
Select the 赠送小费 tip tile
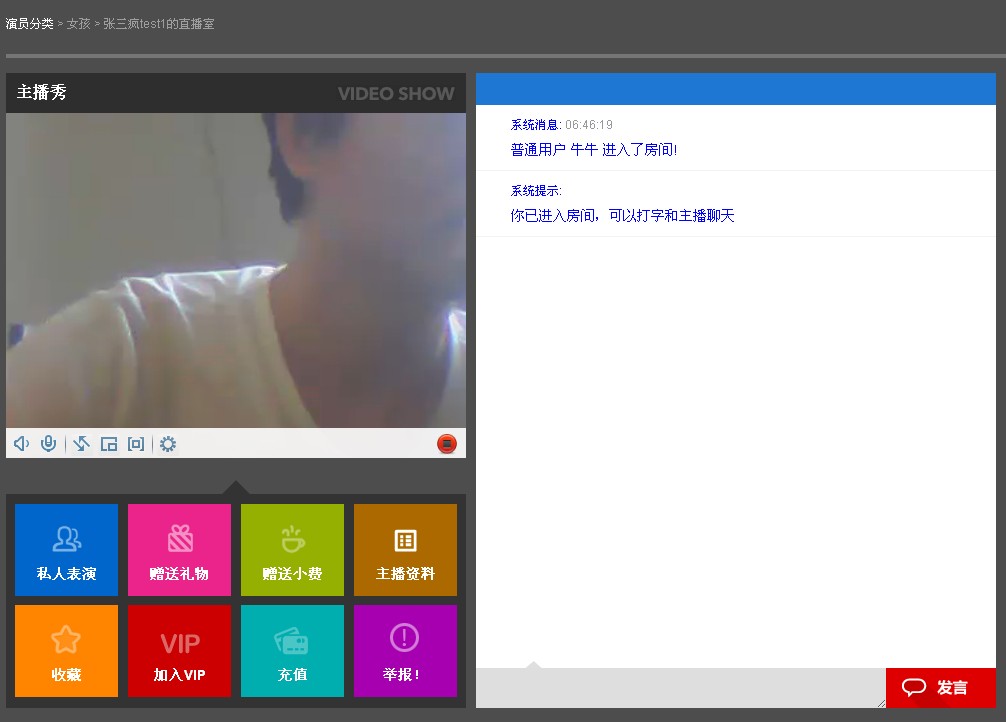click(x=292, y=550)
